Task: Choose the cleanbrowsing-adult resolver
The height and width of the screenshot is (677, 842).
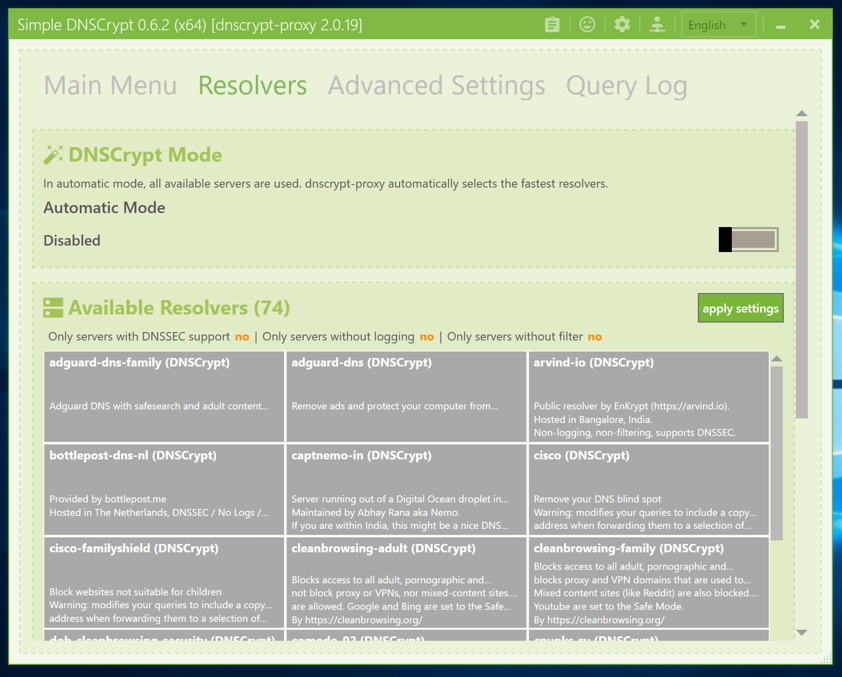Action: point(406,582)
